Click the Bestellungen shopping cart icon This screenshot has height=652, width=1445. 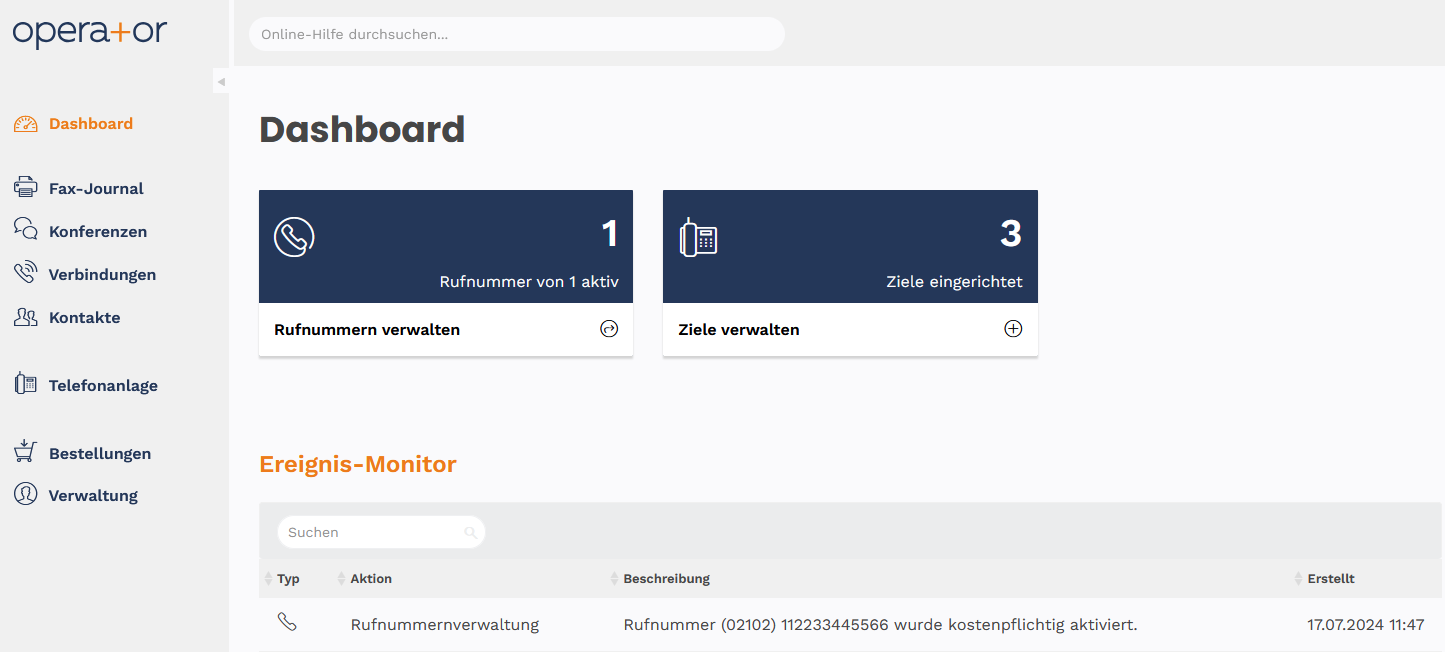[x=26, y=452]
